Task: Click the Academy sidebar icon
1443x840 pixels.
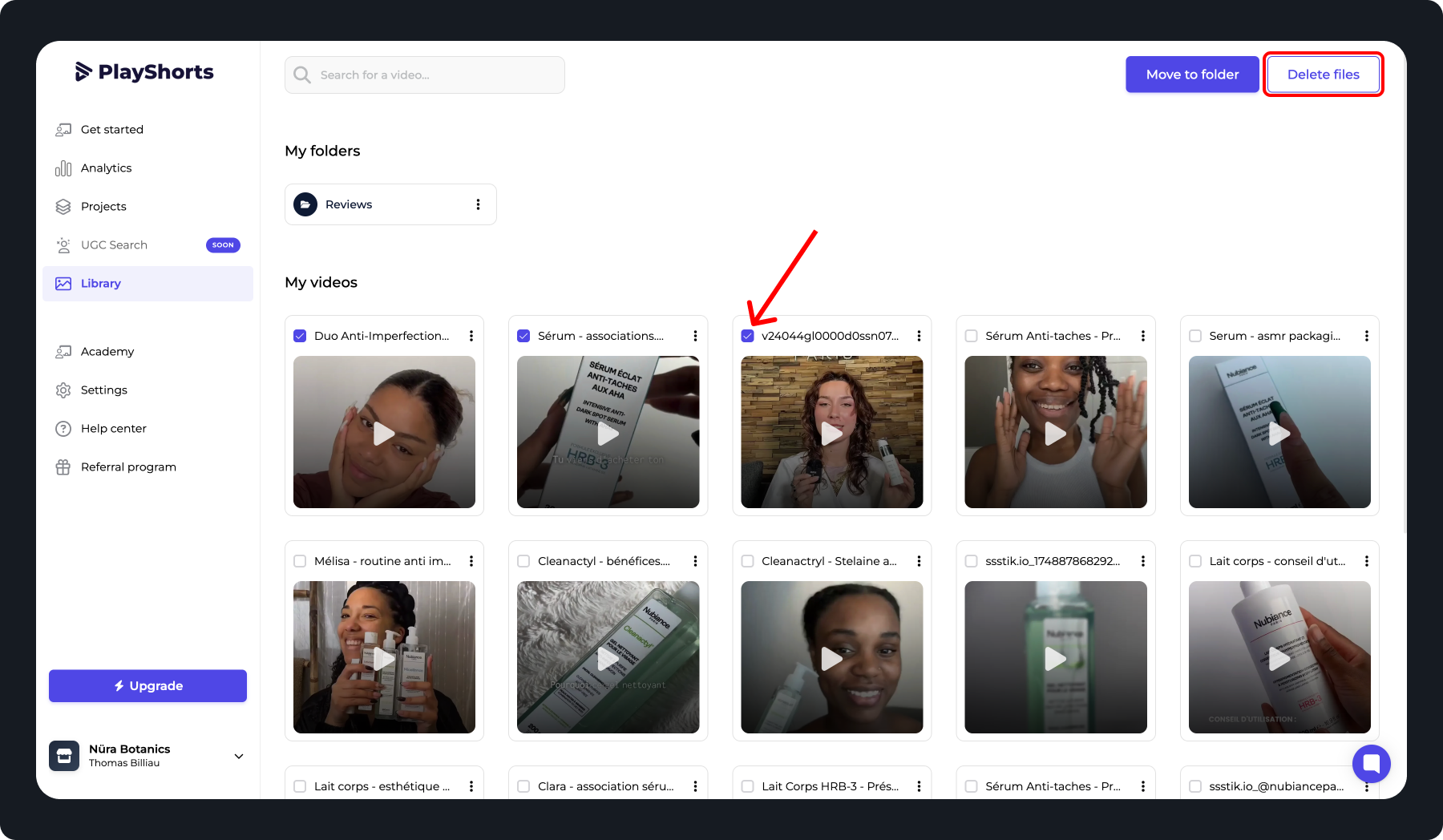Action: [63, 352]
